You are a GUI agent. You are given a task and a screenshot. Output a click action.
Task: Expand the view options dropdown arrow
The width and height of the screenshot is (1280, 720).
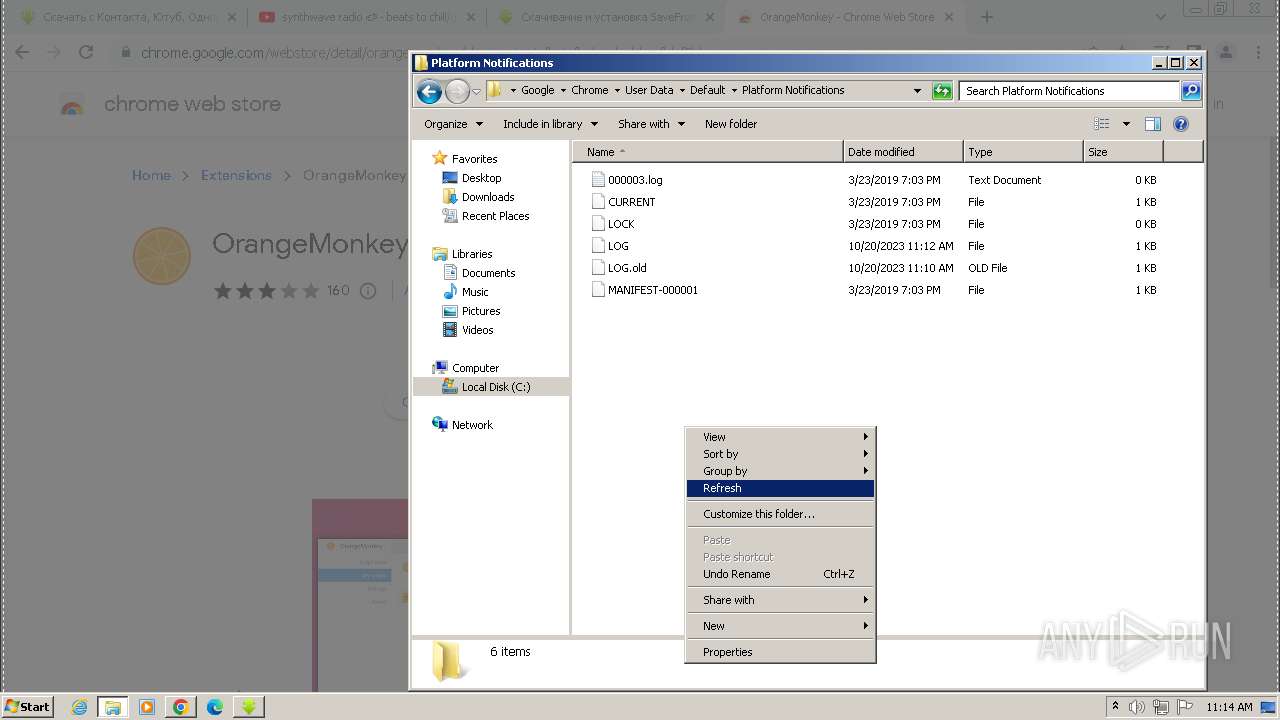(x=1126, y=124)
